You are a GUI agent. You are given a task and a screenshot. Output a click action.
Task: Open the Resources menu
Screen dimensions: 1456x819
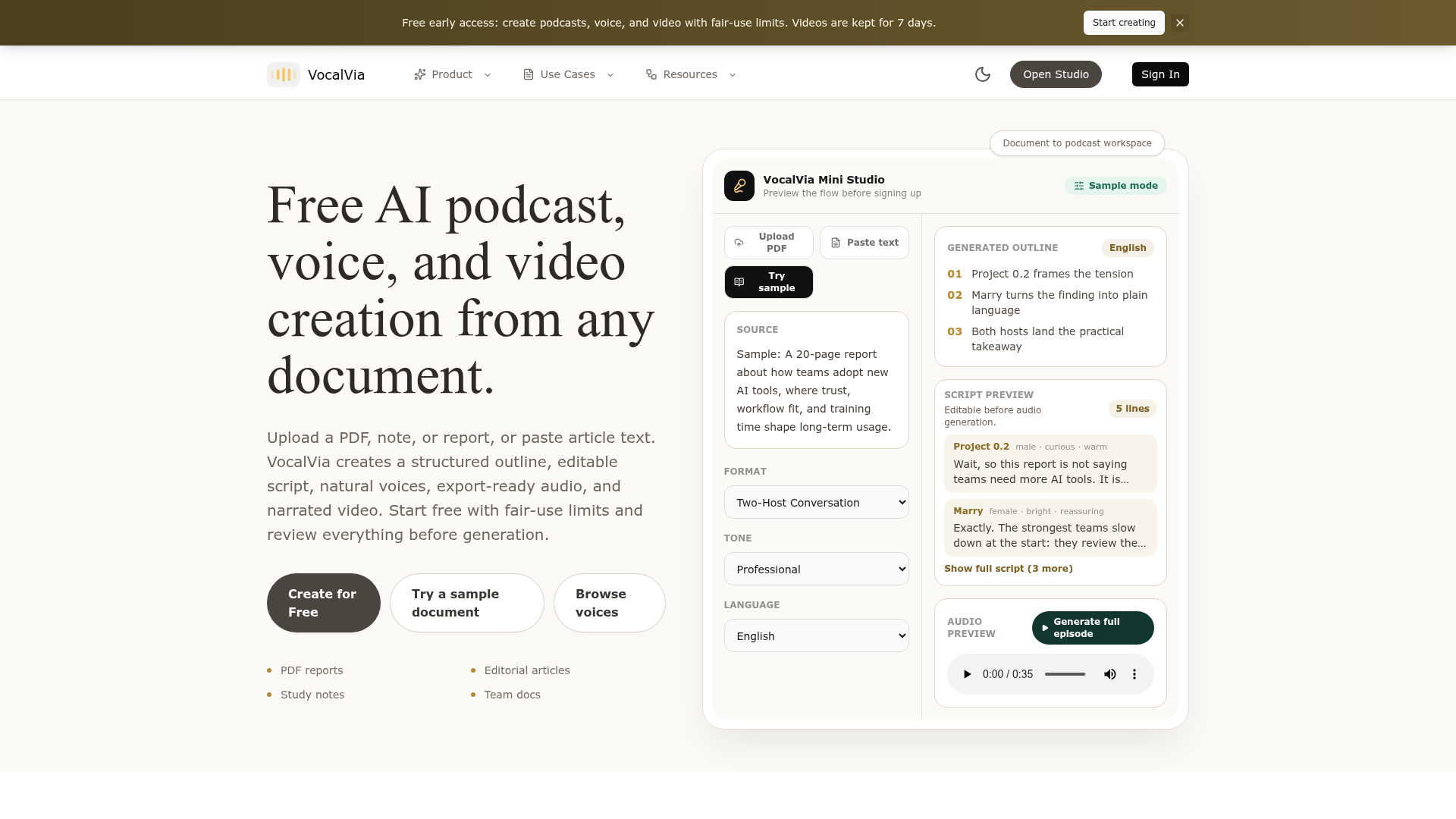(x=691, y=74)
